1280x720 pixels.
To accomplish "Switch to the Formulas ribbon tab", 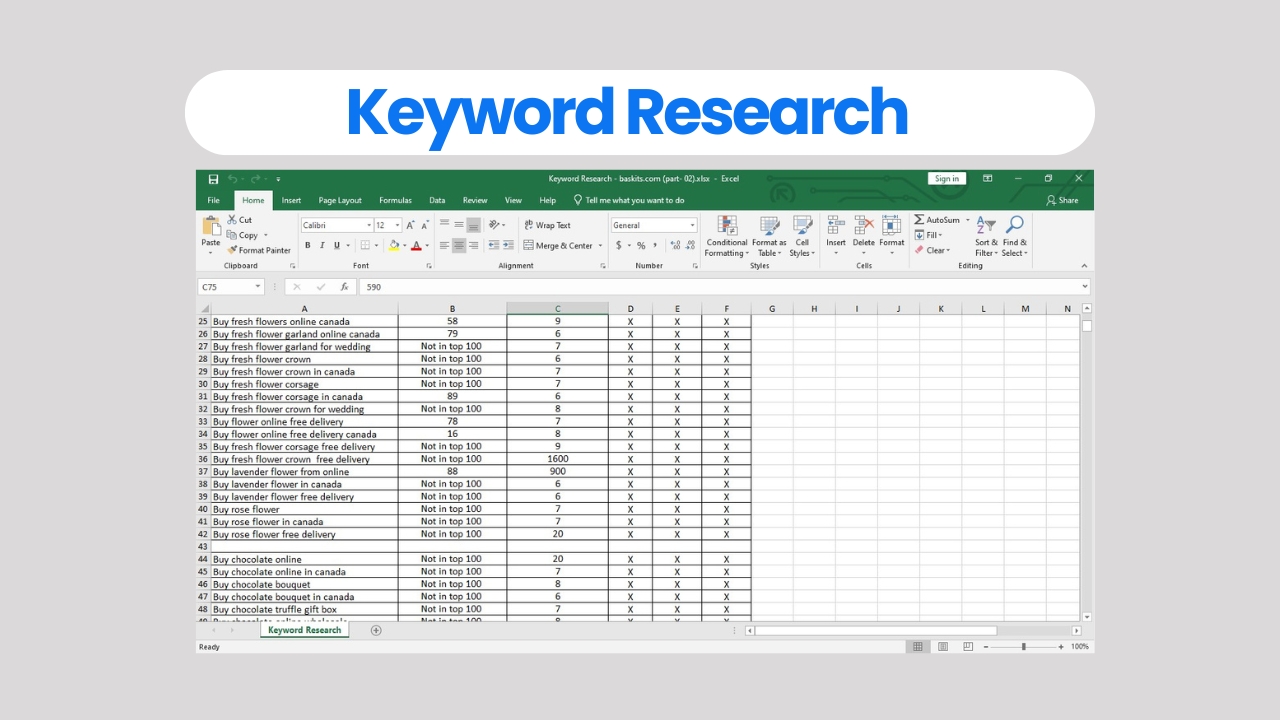I will (395, 200).
